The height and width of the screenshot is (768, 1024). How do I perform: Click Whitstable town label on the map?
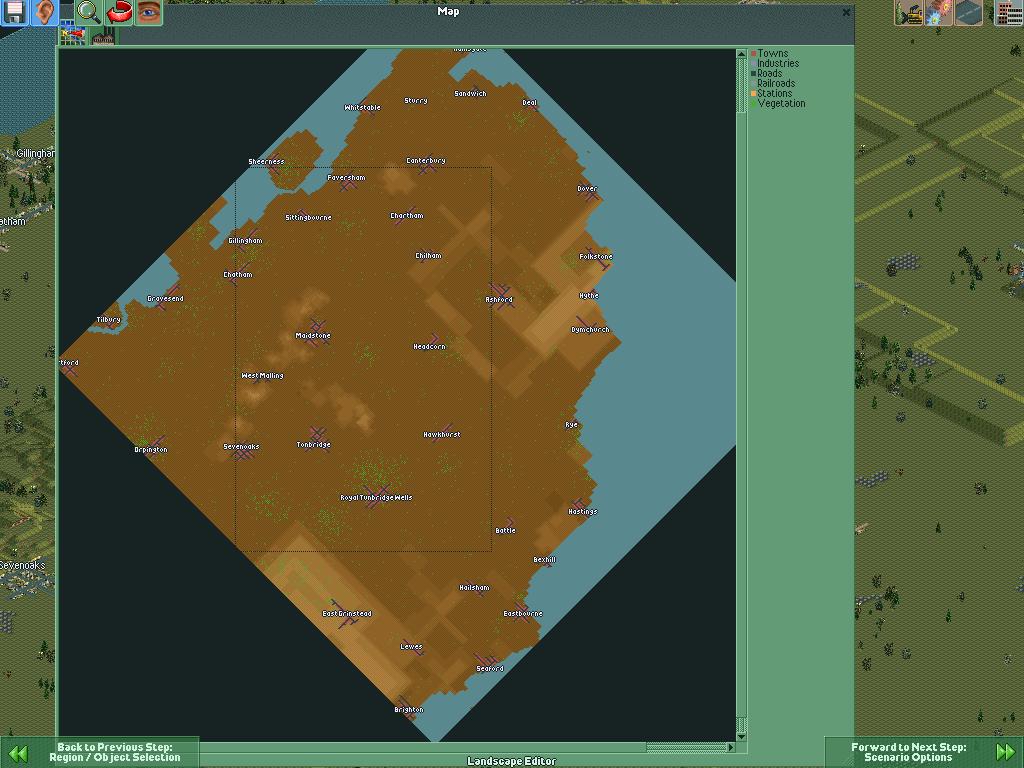point(362,108)
